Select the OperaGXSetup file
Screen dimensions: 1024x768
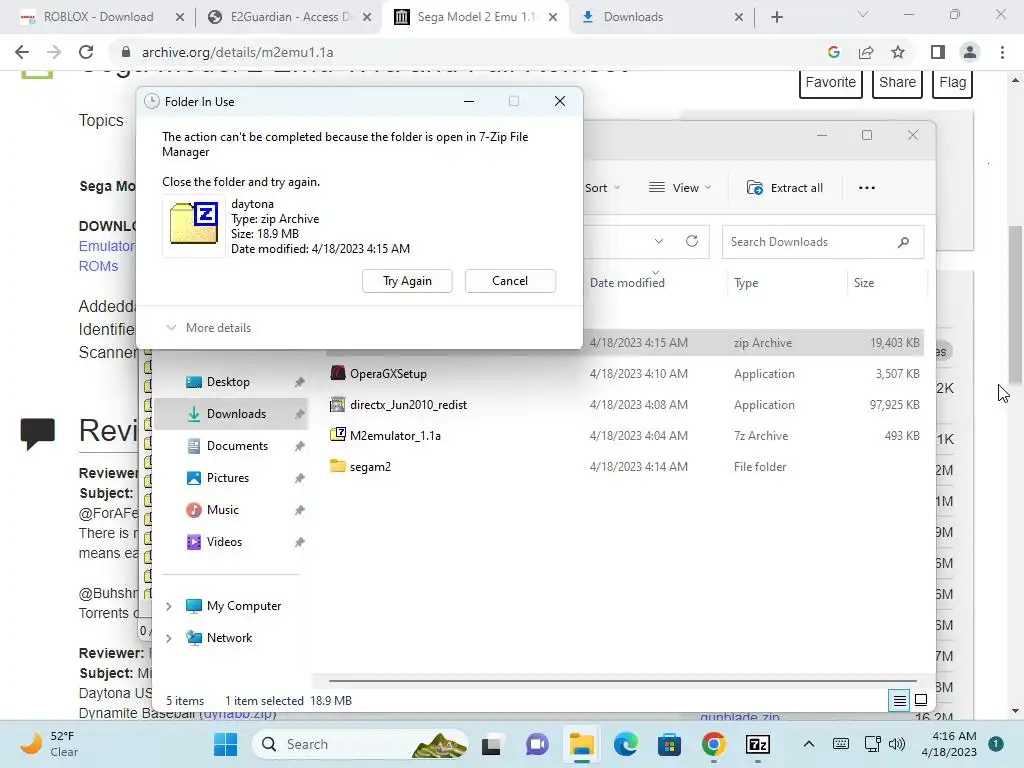pos(625,374)
